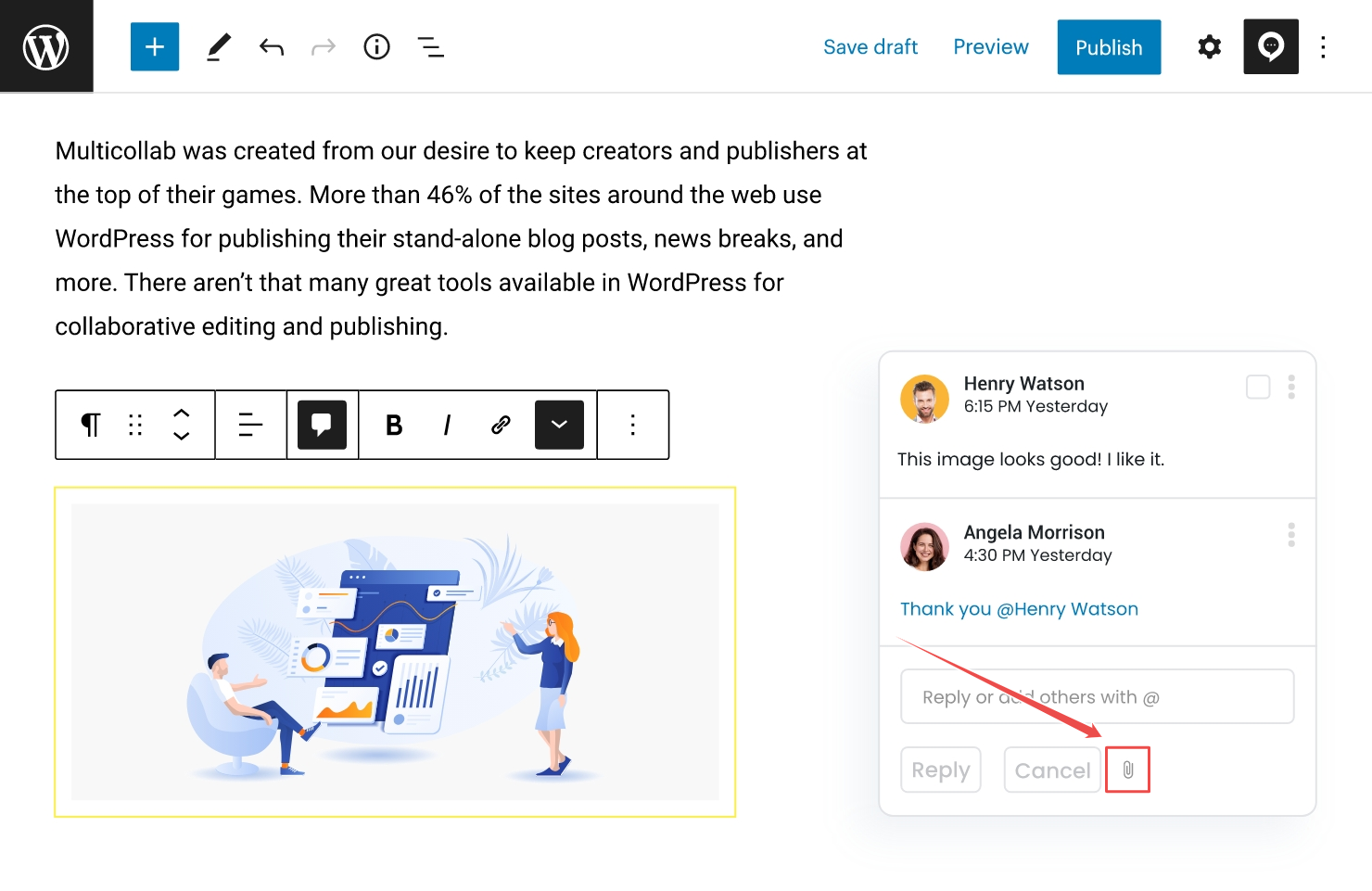The width and height of the screenshot is (1372, 891).
Task: Click Preview
Action: coord(991,47)
